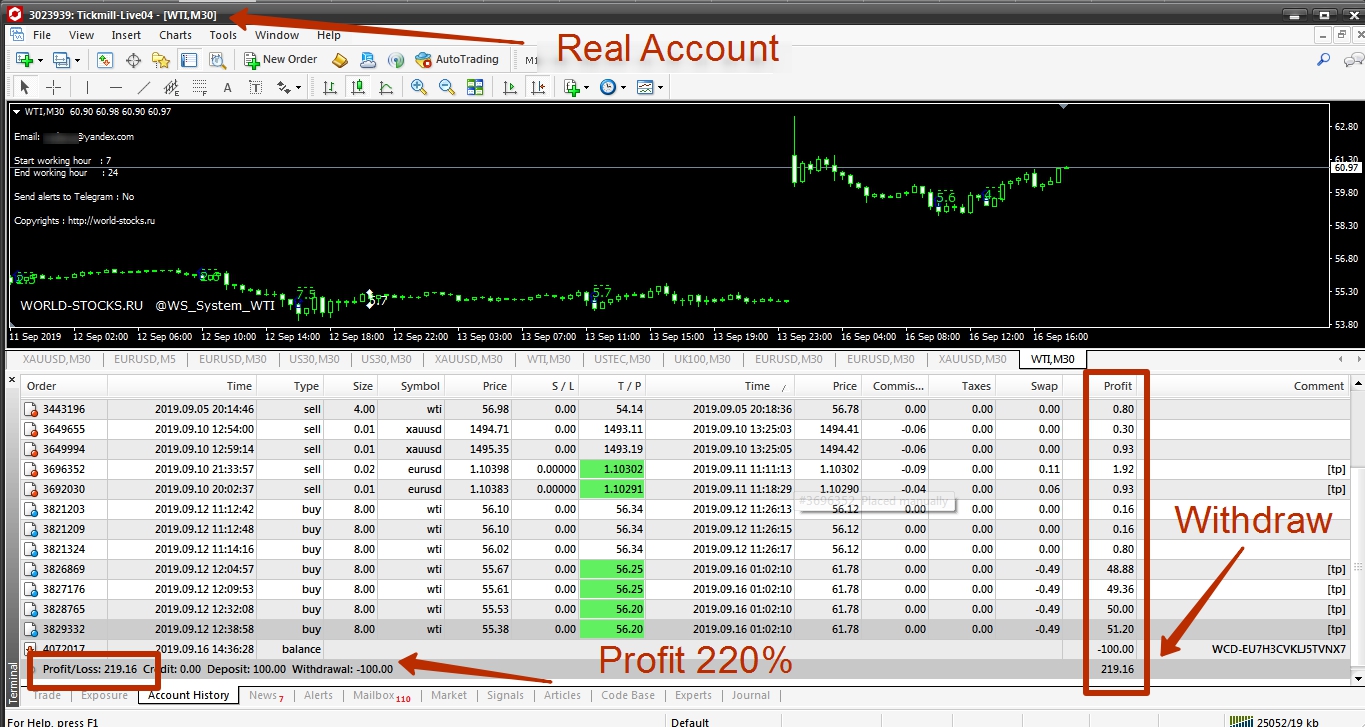Image resolution: width=1365 pixels, height=727 pixels.
Task: Switch the chart to candlestick view
Action: tap(355, 87)
